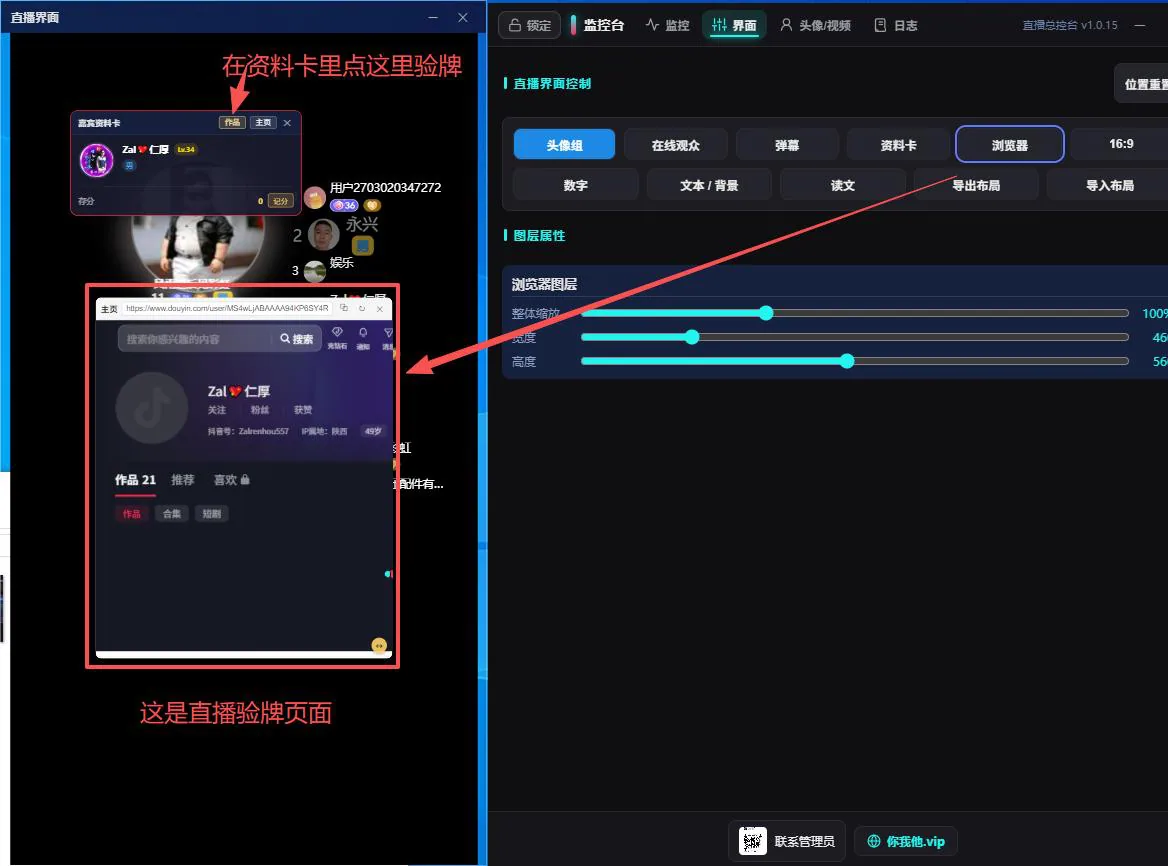The width and height of the screenshot is (1168, 866).
Task: Adjust the 整体缩放 slider handle
Action: point(766,313)
